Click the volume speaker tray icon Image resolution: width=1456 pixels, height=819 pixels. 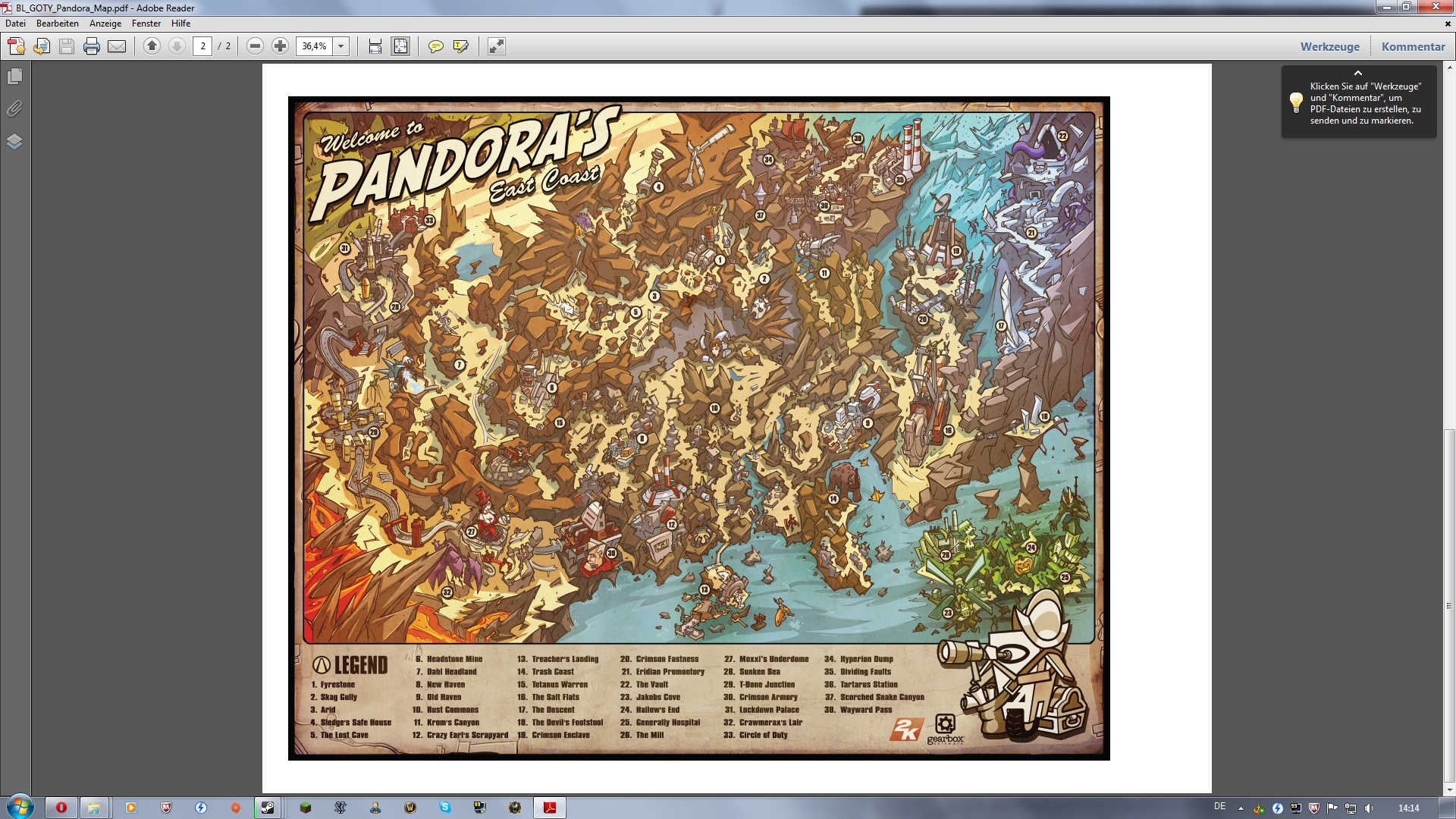pyautogui.click(x=1369, y=808)
